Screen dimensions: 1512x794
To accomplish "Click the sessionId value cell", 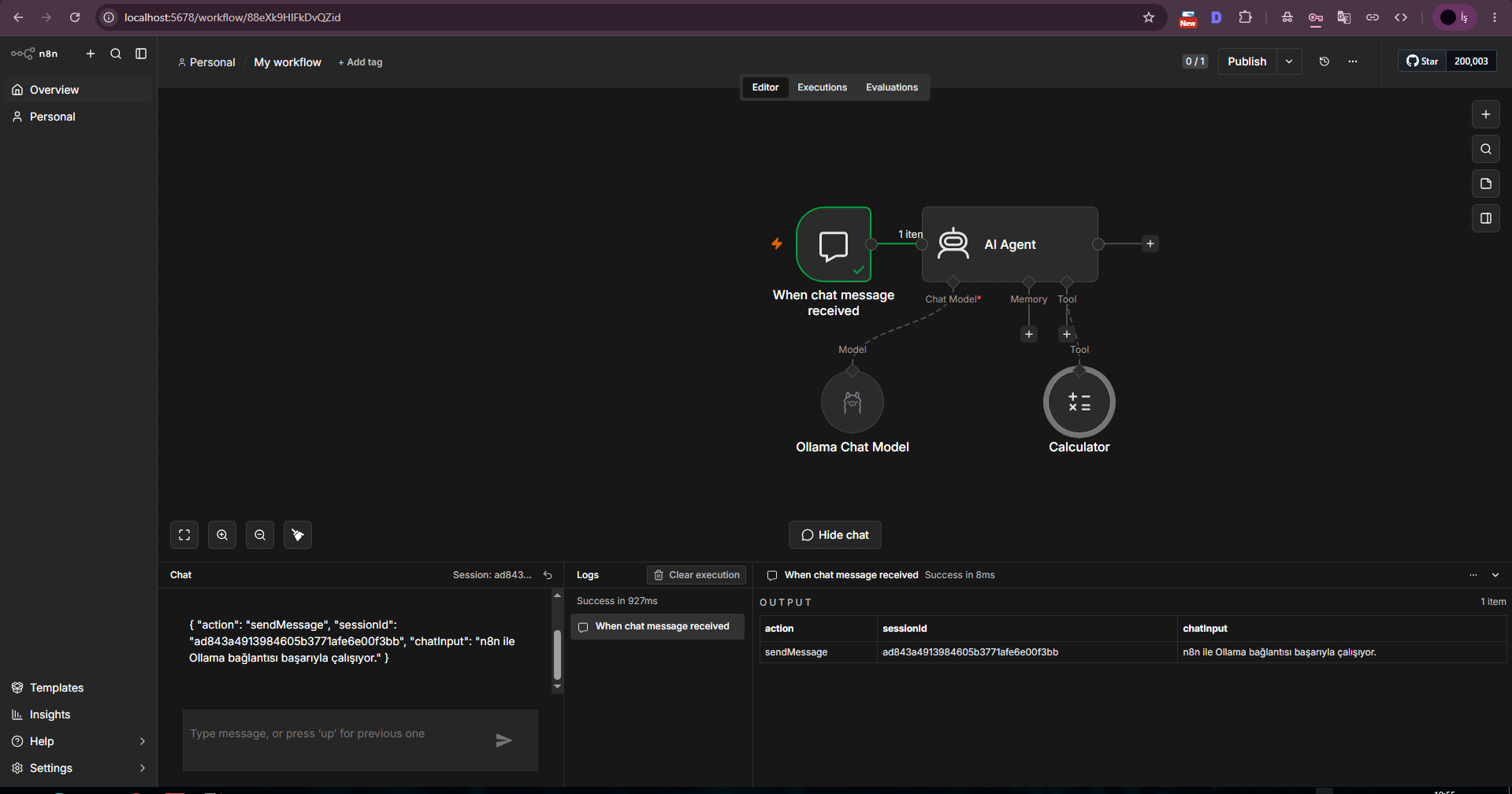I will coord(1027,652).
